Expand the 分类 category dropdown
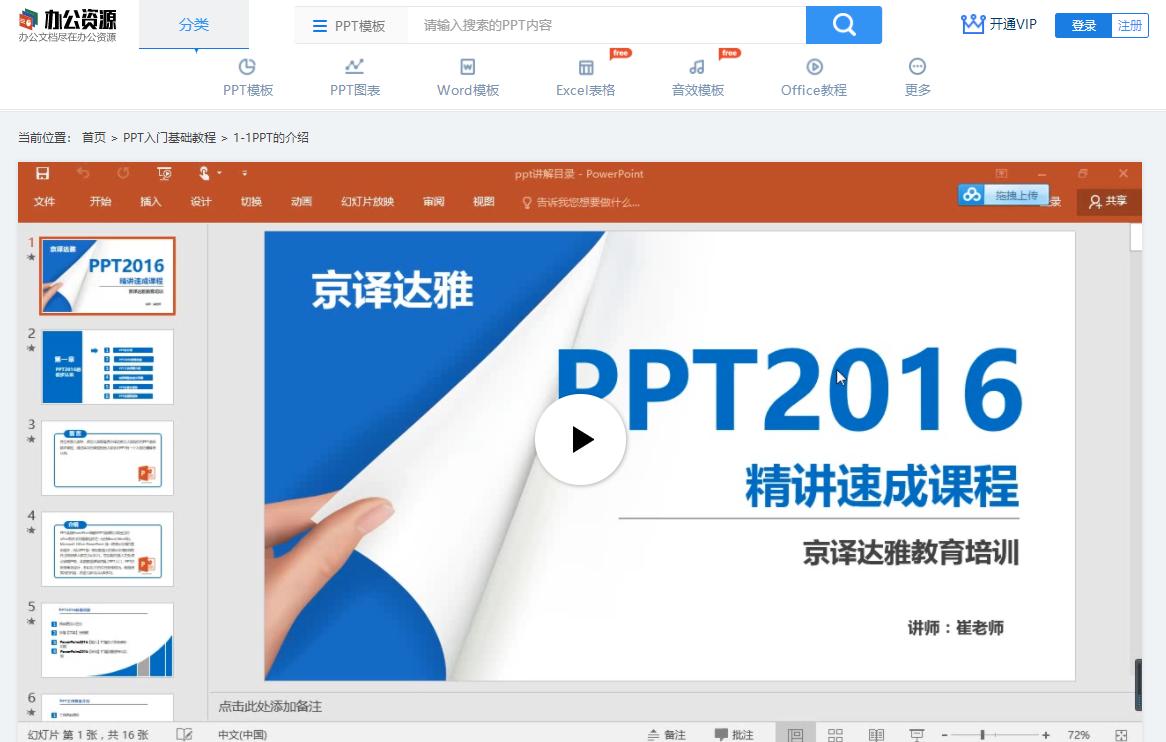This screenshot has width=1166, height=742. pos(194,24)
